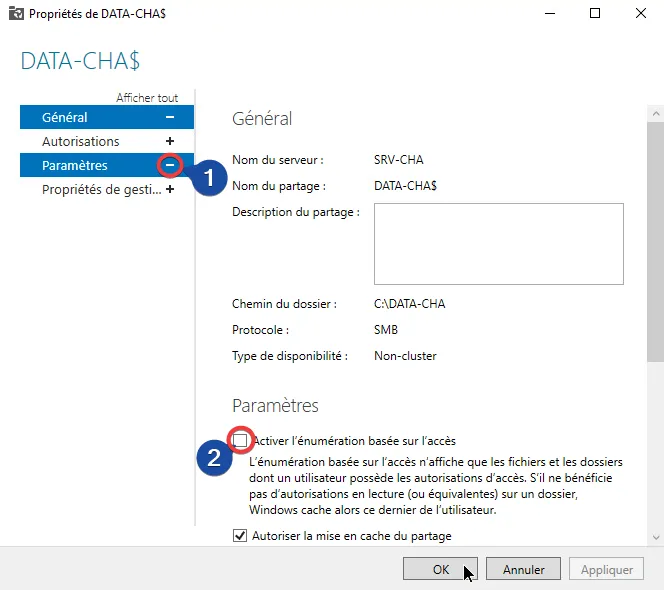This screenshot has width=664, height=590.
Task: Expand the Autorisations section plus icon
Action: 170,142
